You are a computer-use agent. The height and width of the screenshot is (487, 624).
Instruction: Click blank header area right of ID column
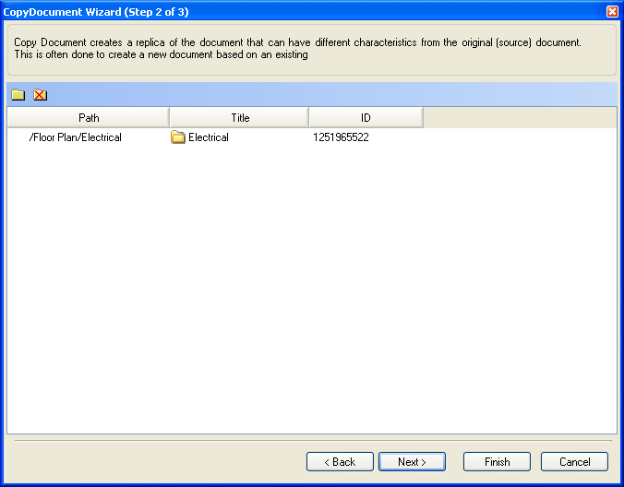(520, 118)
